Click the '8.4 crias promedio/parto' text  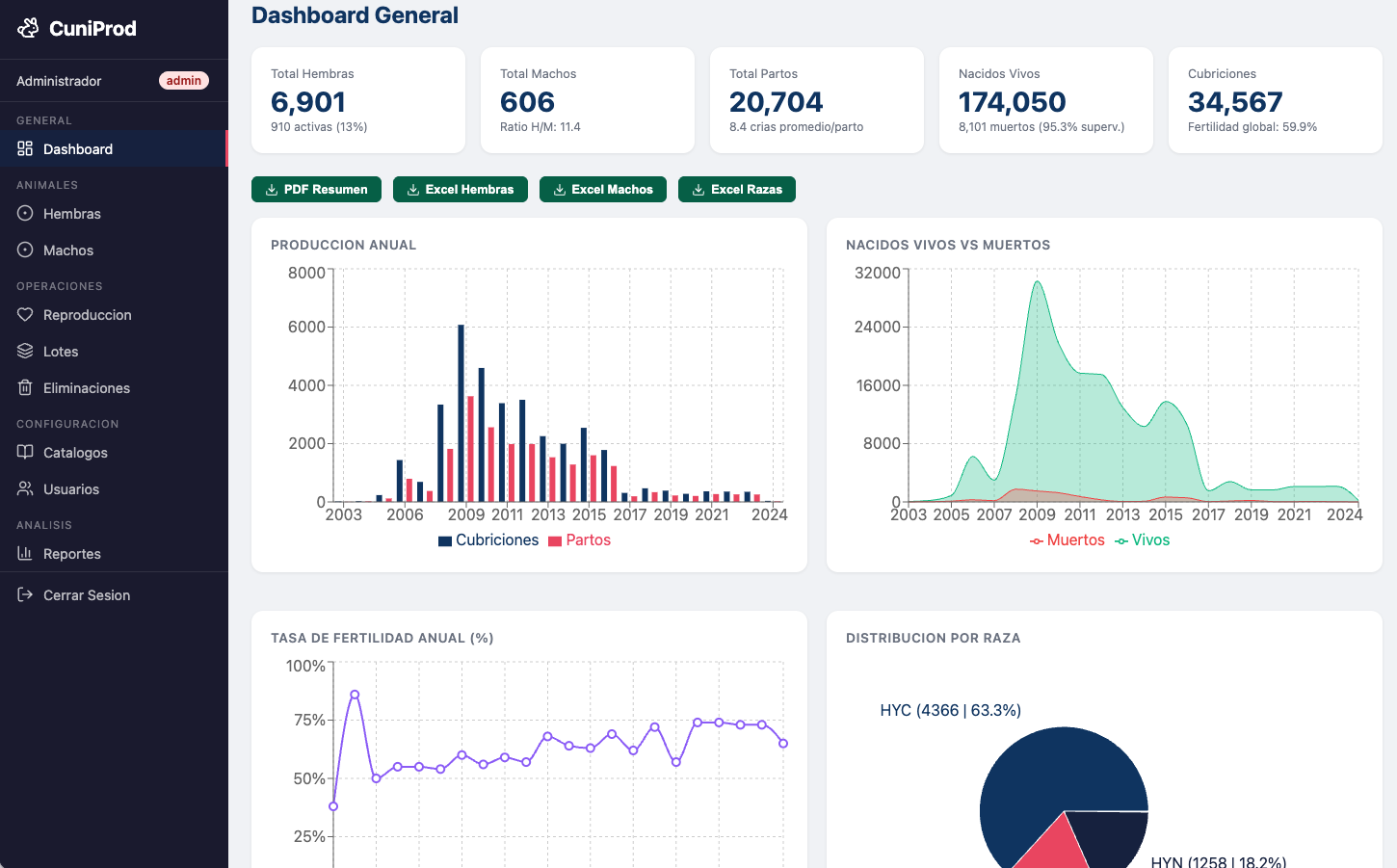click(796, 127)
